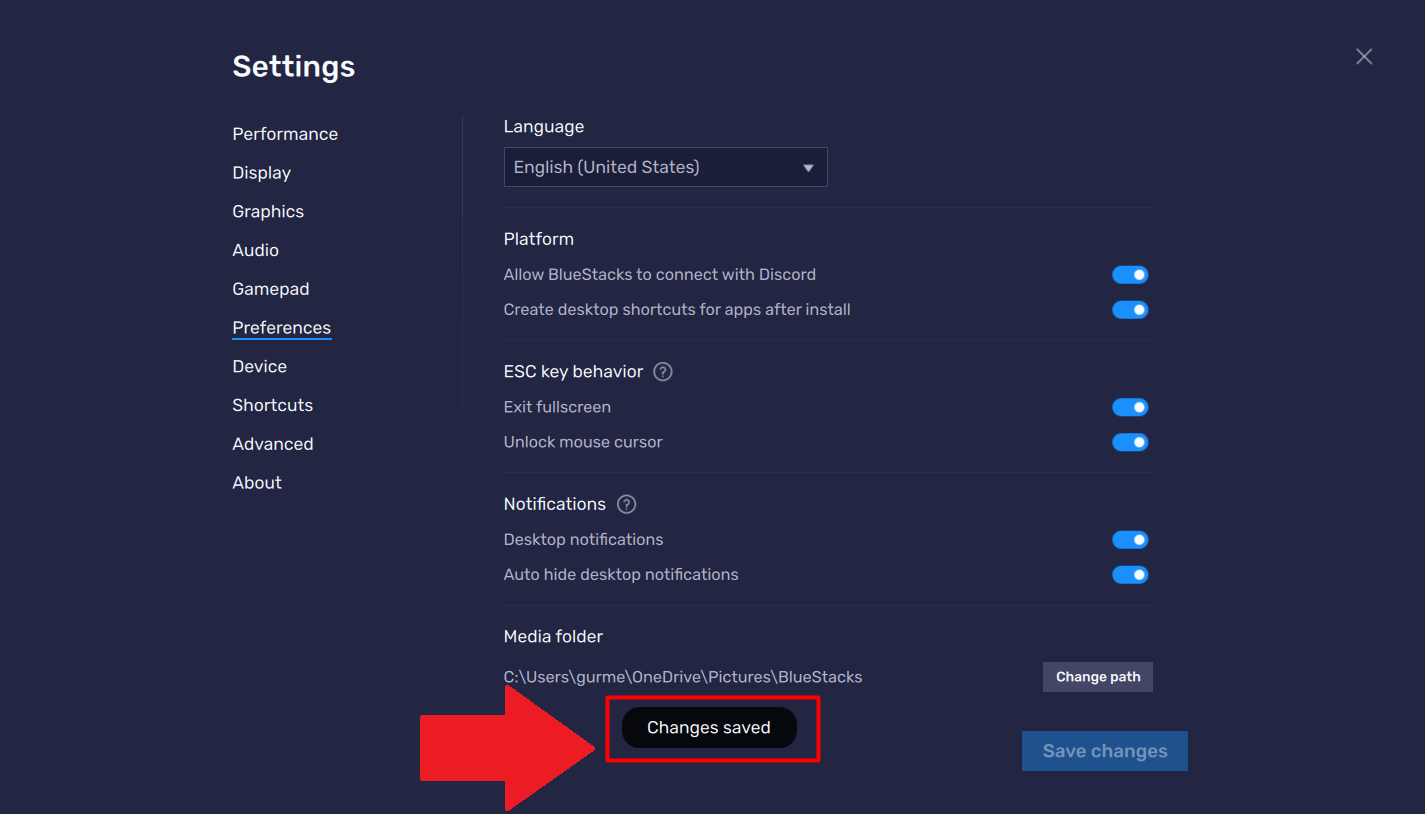
Task: Open the Language dropdown
Action: point(665,167)
